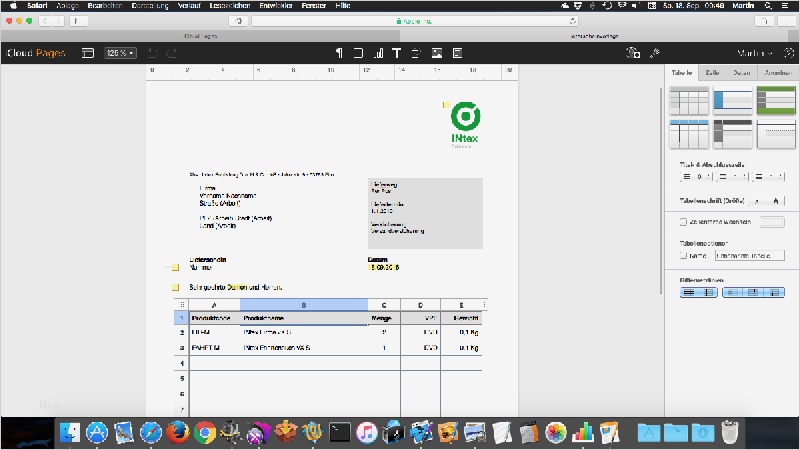Insert a chart with the bar chart icon
800x450 pixels.
378,53
